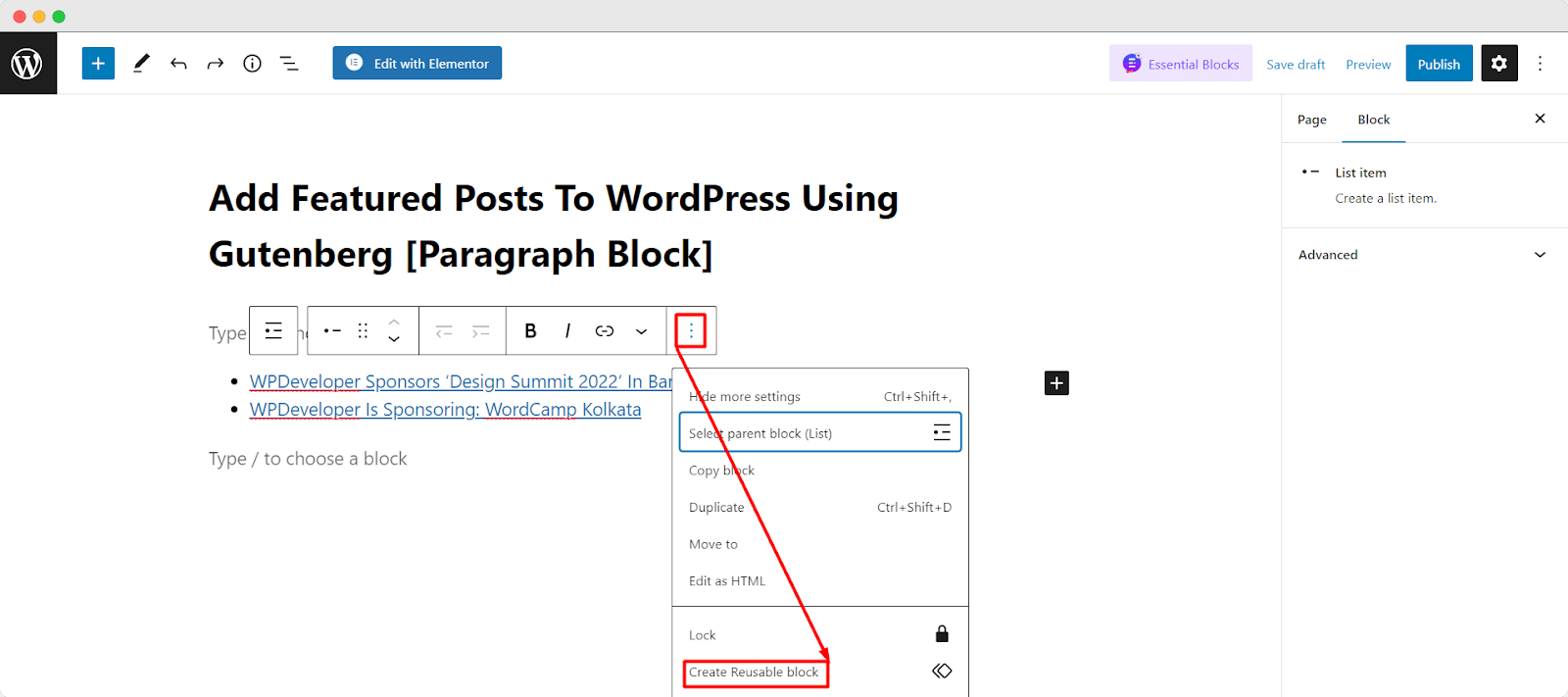Image resolution: width=1568 pixels, height=697 pixels.
Task: Switch to the Block tab
Action: coord(1374,120)
